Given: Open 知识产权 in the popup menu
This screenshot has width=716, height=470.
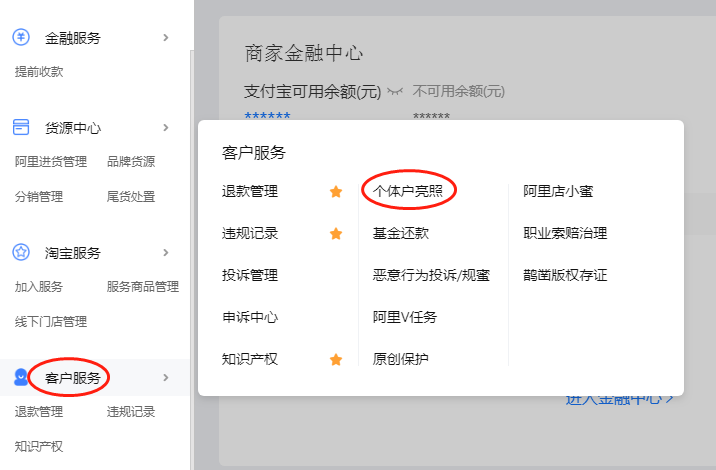Looking at the screenshot, I should [250, 359].
